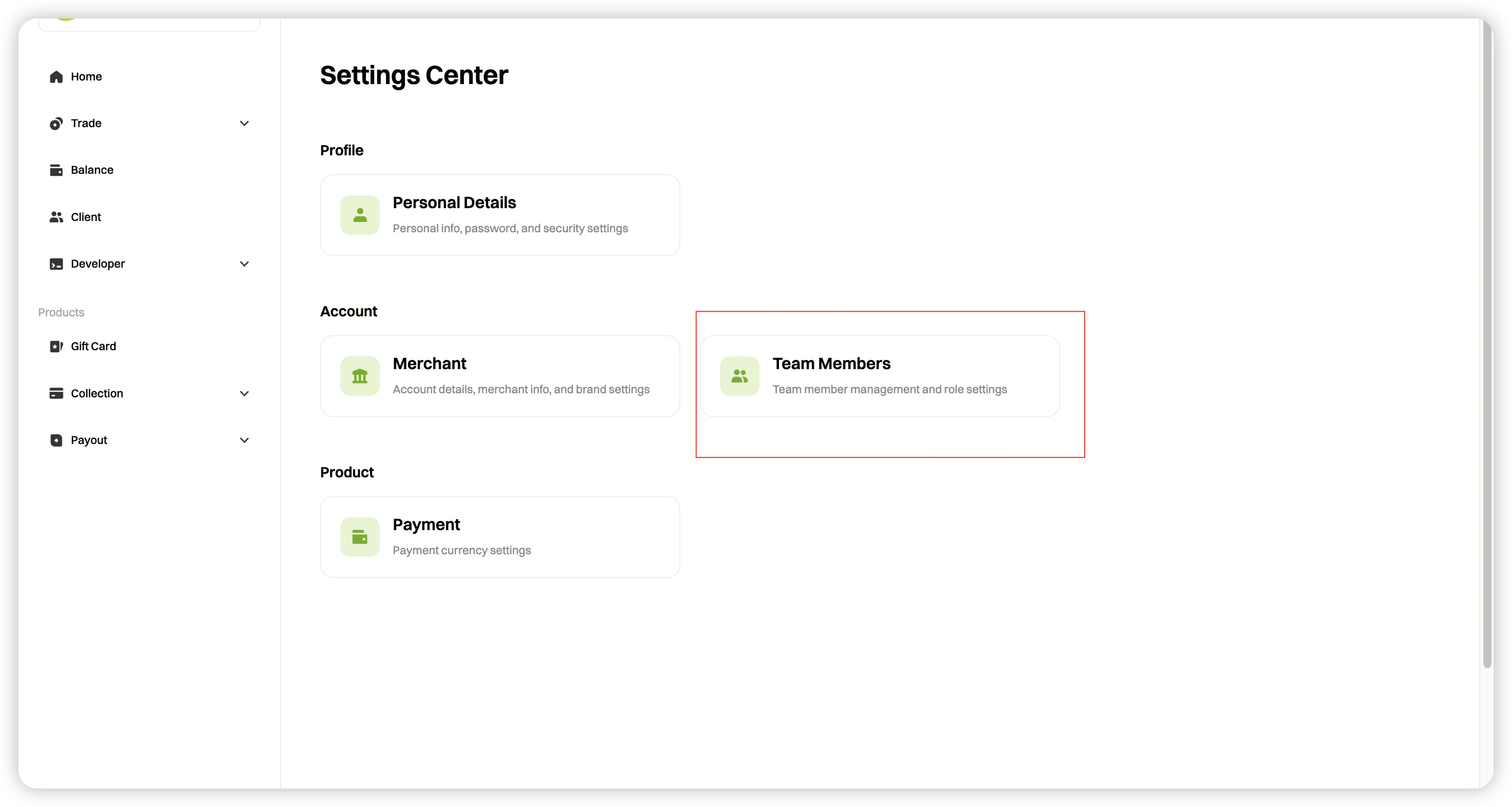Click the Developer terminal icon

[56, 265]
